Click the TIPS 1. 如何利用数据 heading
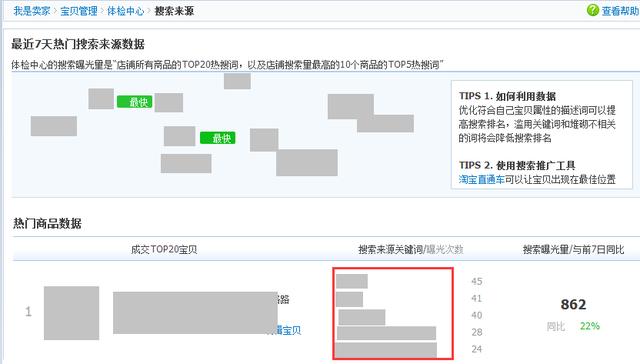Viewport: 640px width, 364px height. pyautogui.click(x=507, y=96)
